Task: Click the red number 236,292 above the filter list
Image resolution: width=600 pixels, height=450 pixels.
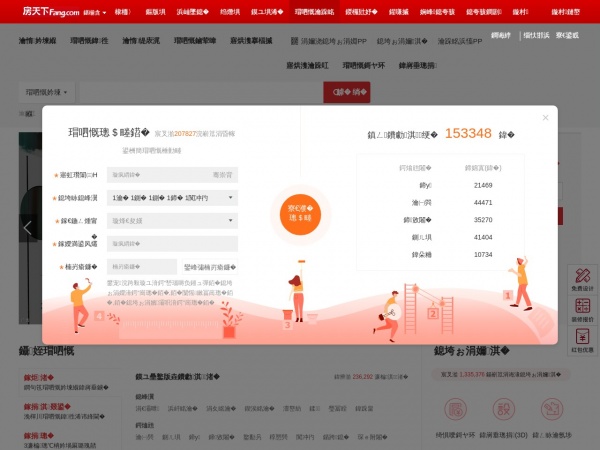Action: click(362, 377)
